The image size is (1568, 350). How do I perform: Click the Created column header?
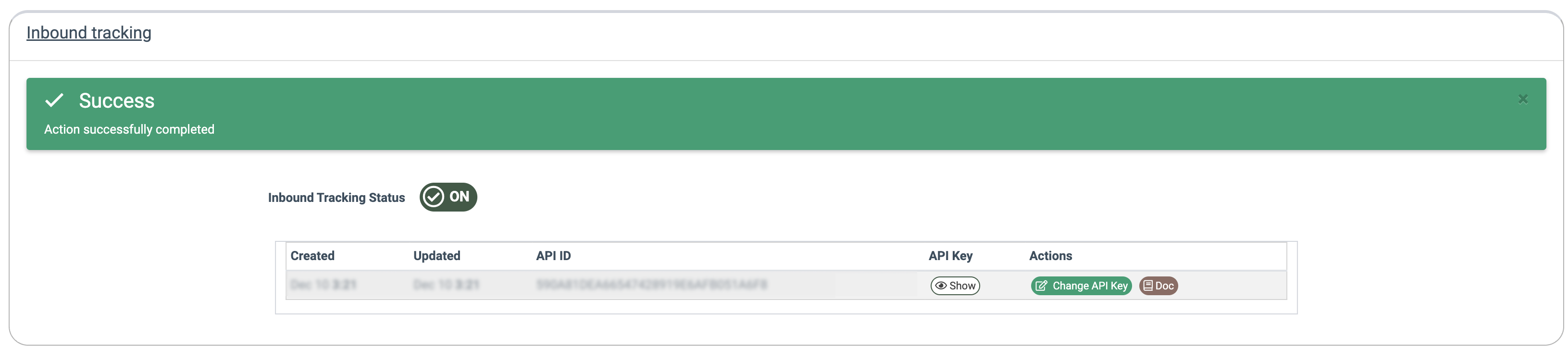coord(312,256)
